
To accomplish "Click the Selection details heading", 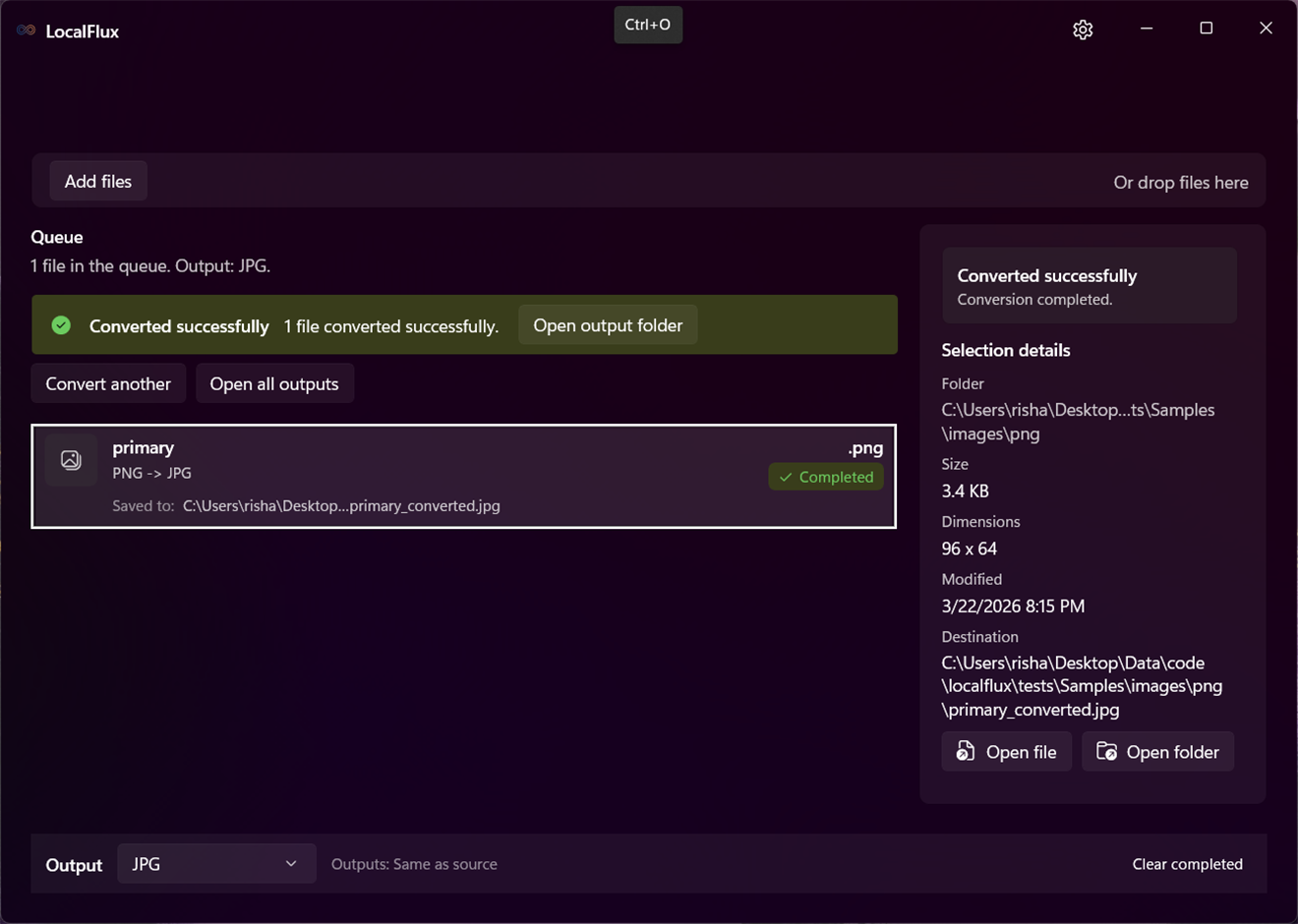I will [x=1005, y=350].
